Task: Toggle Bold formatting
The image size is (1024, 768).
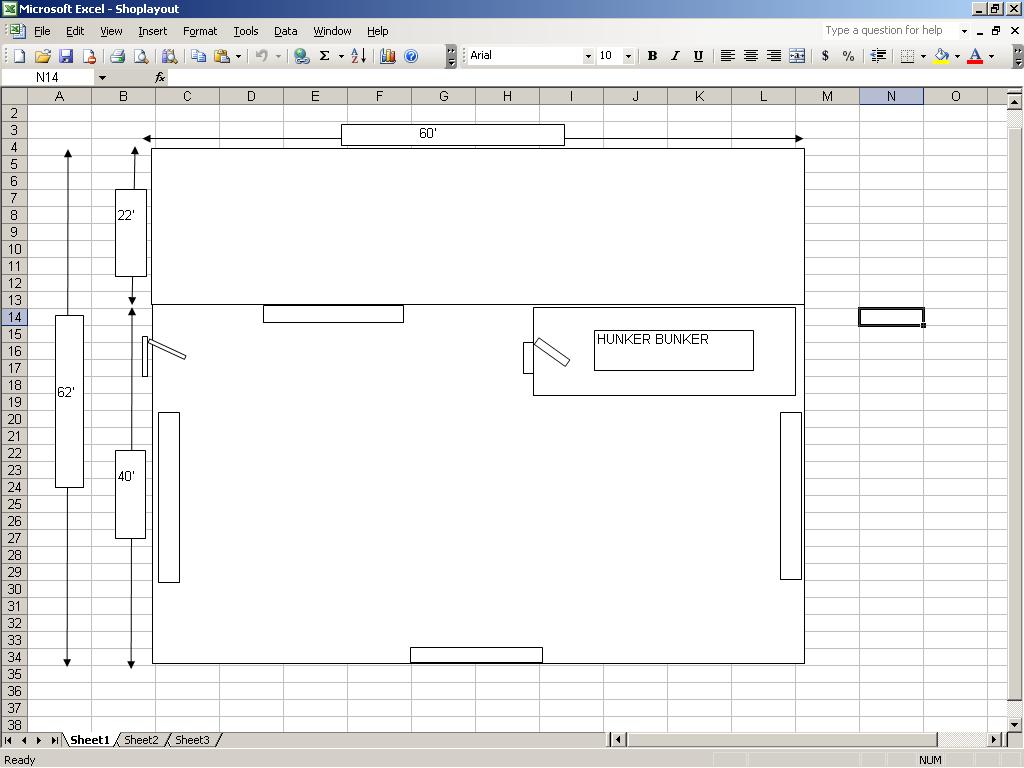Action: pos(652,56)
